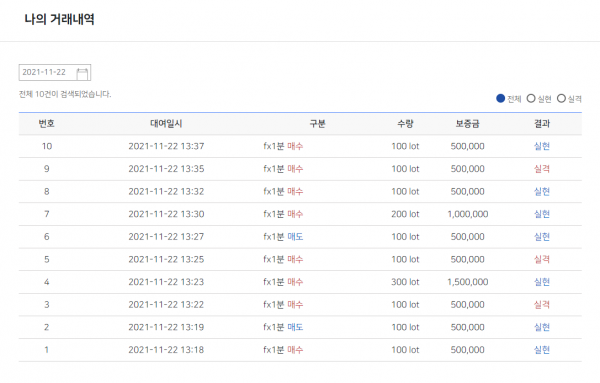This screenshot has width=600, height=383.
Task: Click the 100 lot quantity in row 3
Action: click(405, 305)
